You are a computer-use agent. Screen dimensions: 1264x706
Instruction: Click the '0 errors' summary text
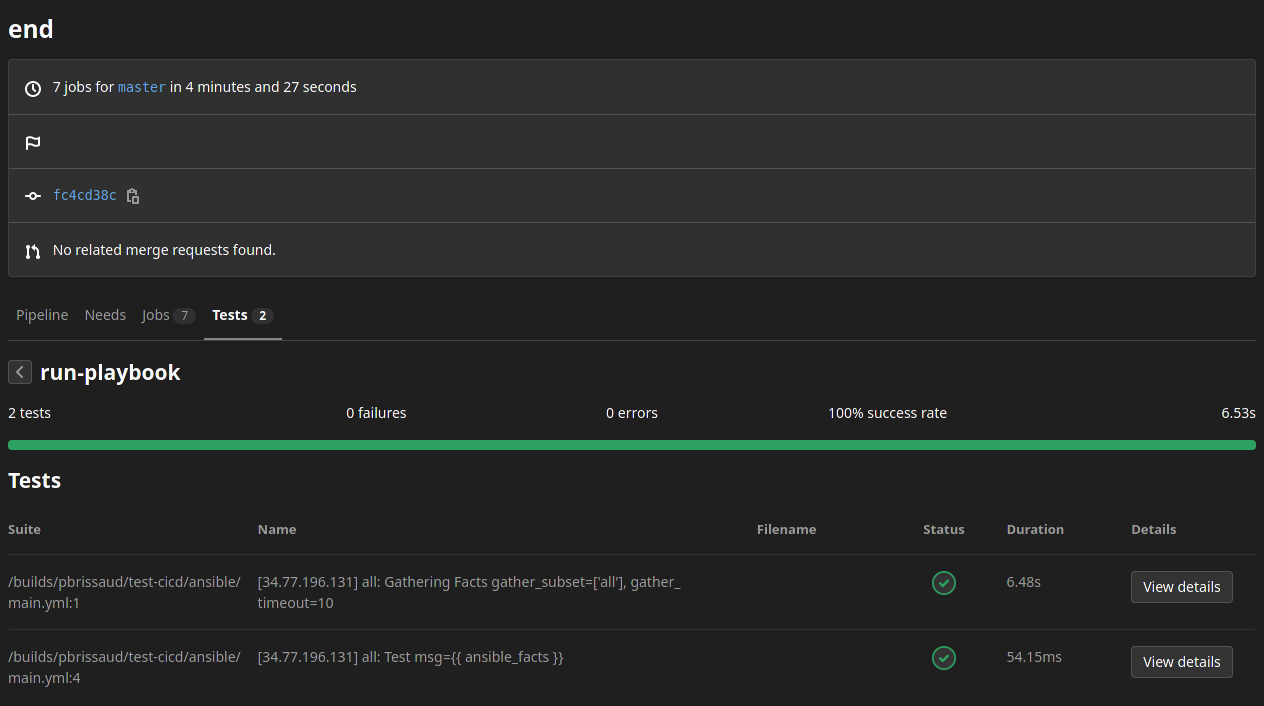632,412
